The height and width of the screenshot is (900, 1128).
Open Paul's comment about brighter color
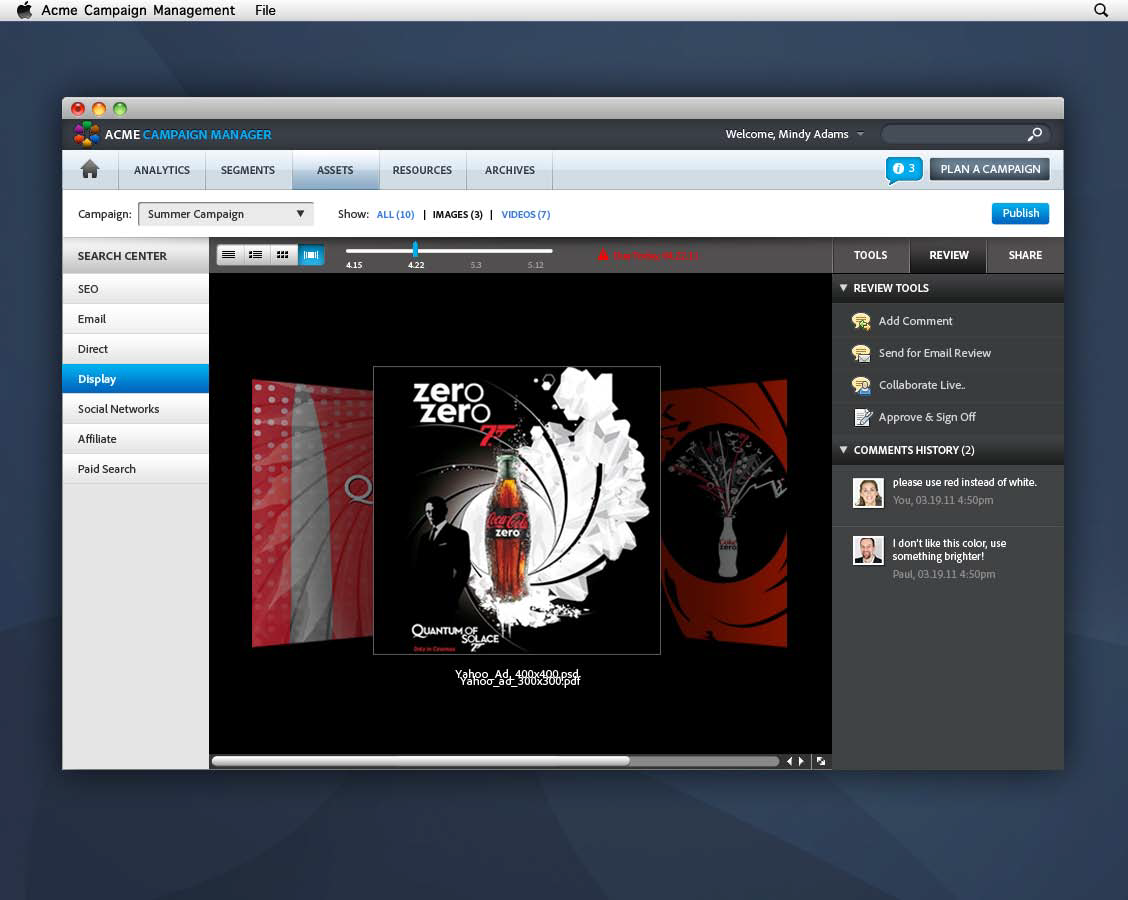point(950,550)
